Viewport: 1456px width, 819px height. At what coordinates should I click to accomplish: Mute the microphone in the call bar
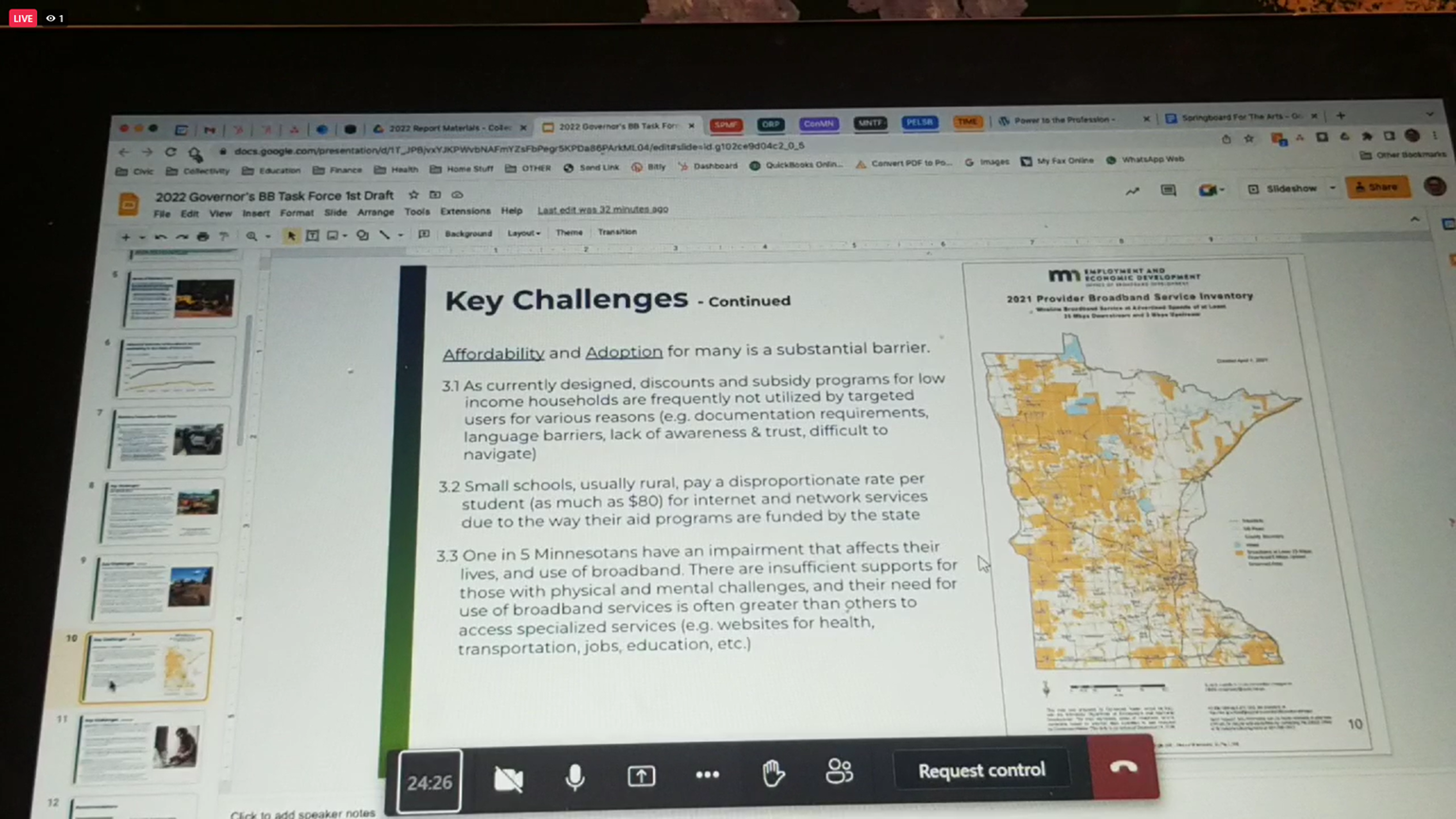574,777
